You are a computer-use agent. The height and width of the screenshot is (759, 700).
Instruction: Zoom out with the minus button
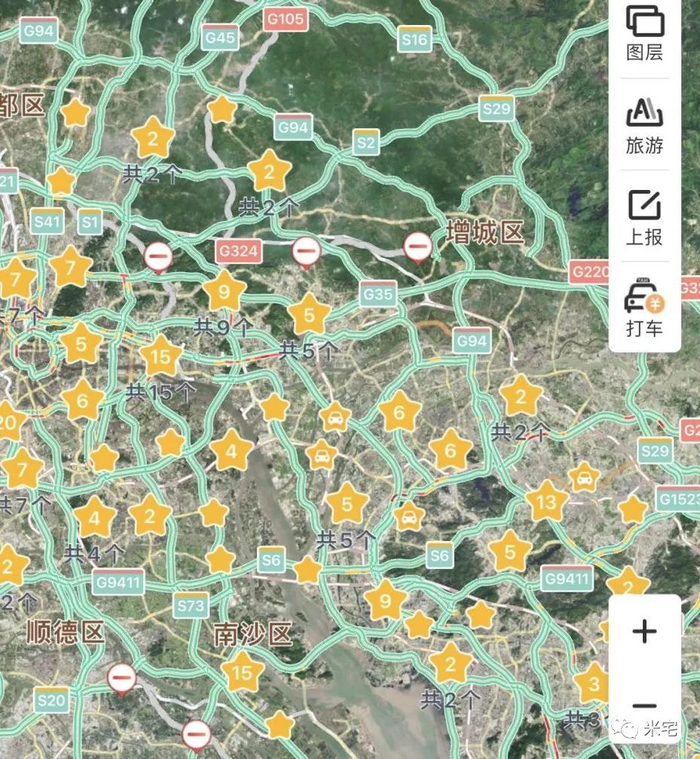tap(644, 705)
